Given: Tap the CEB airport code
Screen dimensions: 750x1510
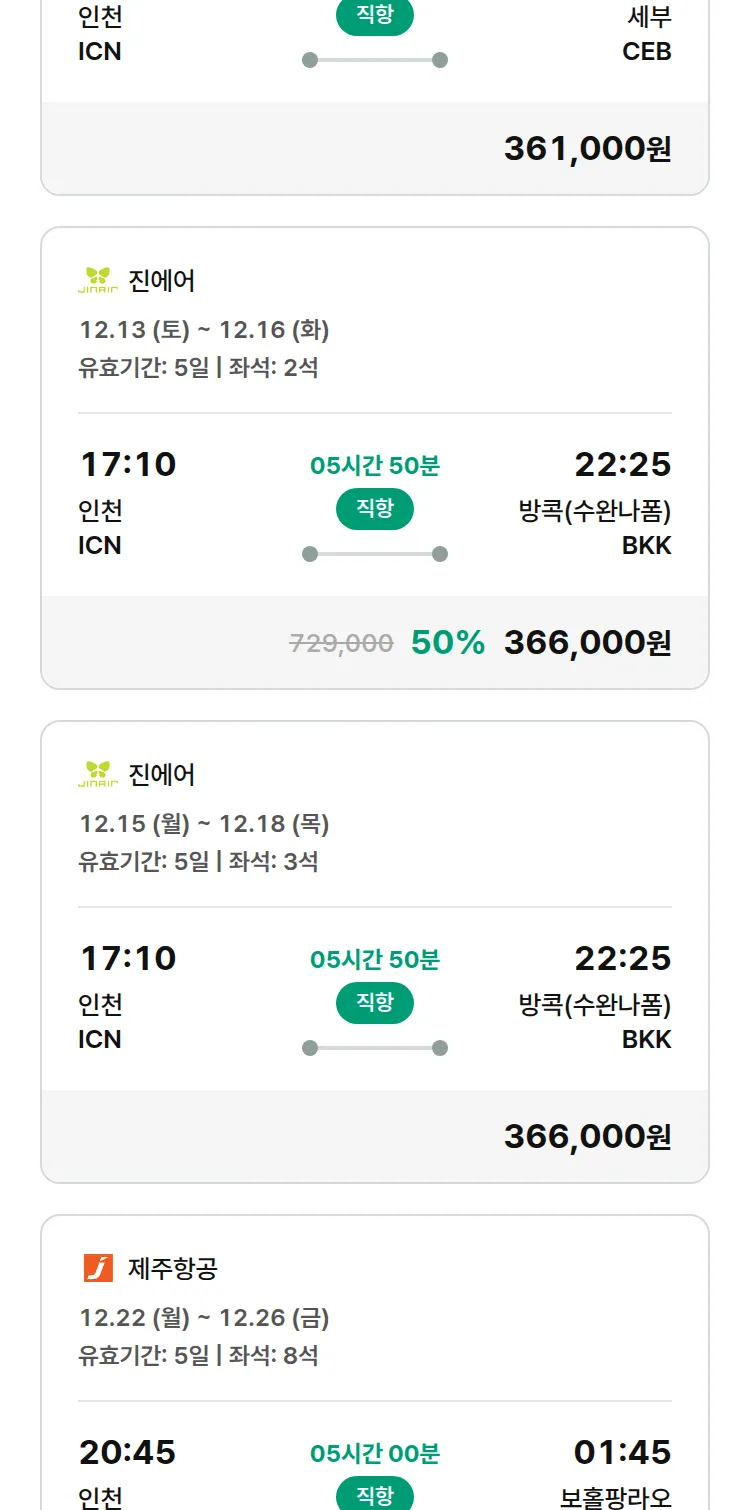Looking at the screenshot, I should 646,51.
